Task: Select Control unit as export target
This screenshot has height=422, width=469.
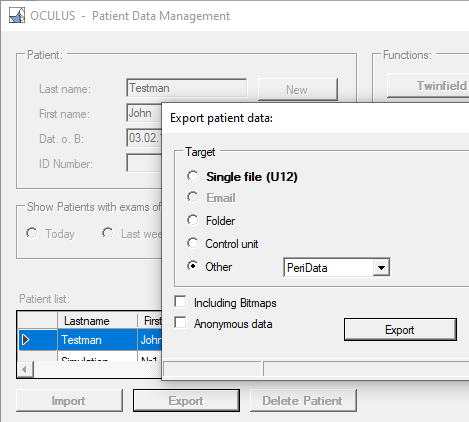Action: [x=193, y=243]
